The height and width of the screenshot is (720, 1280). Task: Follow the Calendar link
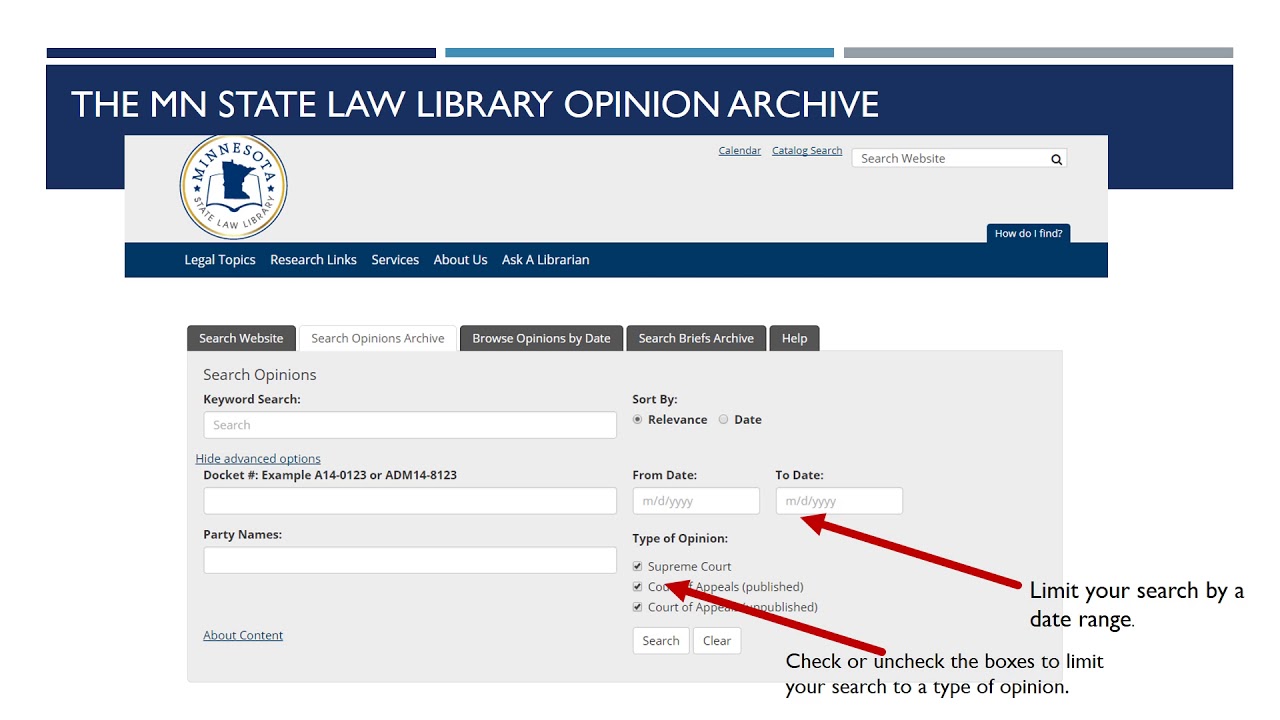740,151
